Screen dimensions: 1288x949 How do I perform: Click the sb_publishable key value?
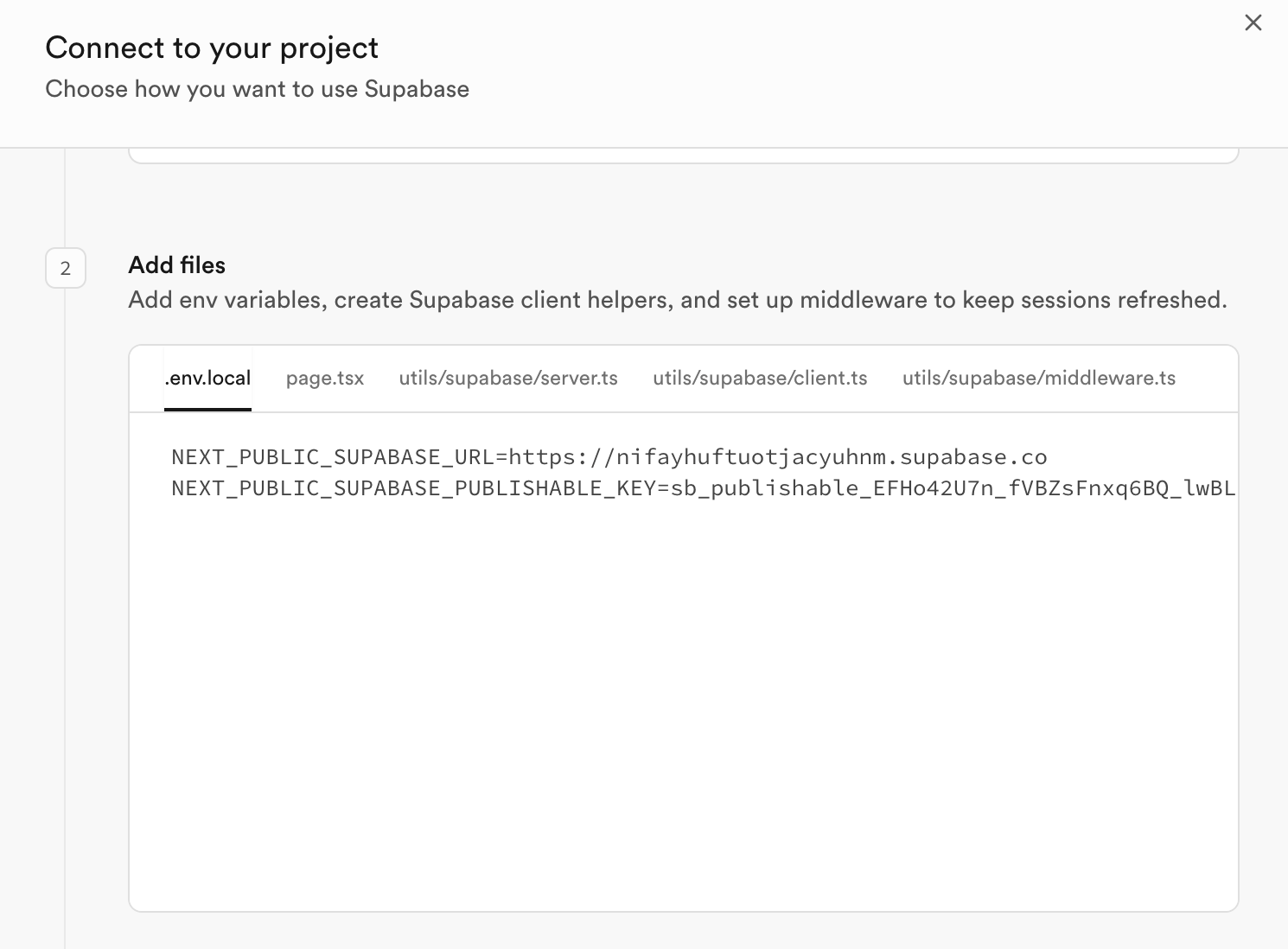(951, 488)
